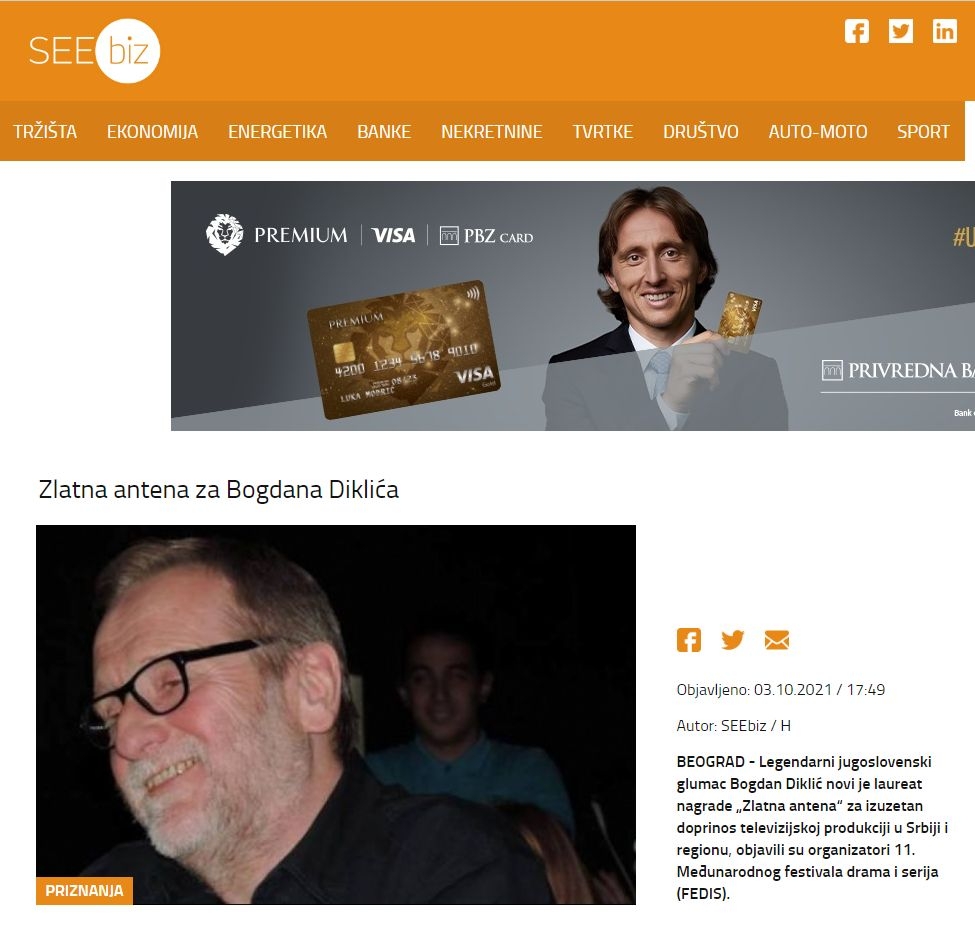Image resolution: width=975 pixels, height=933 pixels.
Task: Select the BANKE menu item
Action: click(x=384, y=132)
